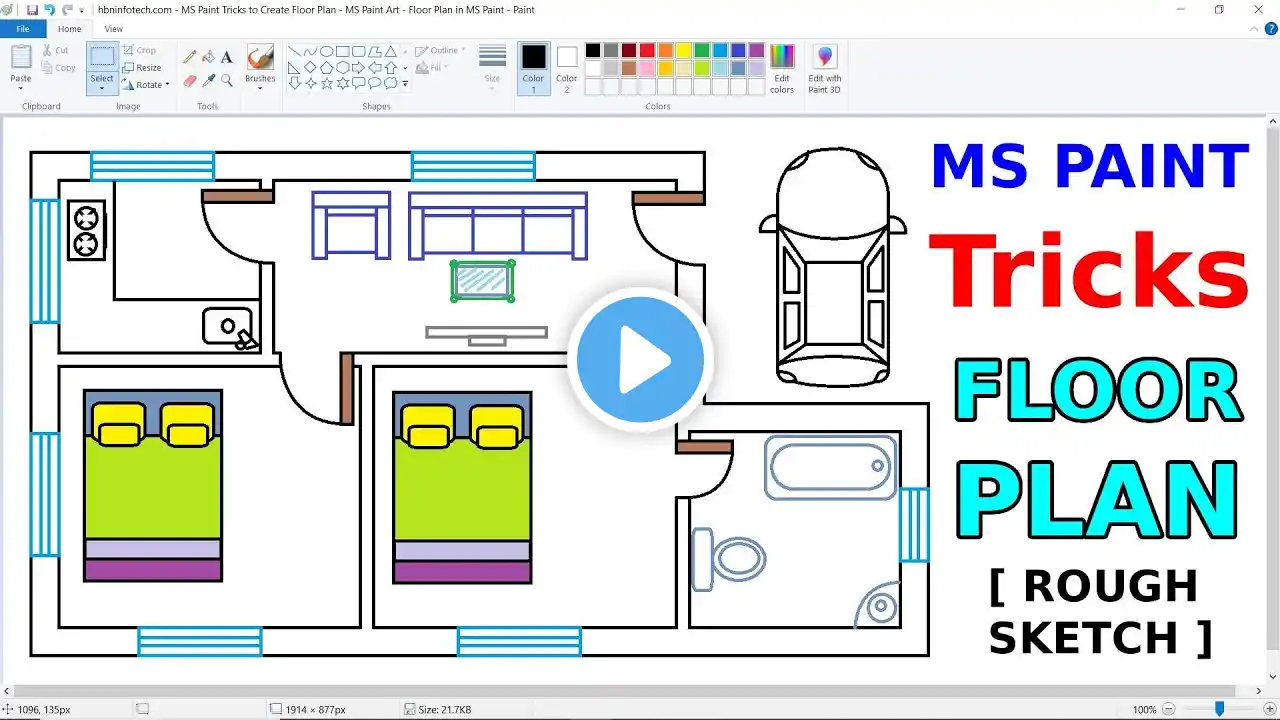Click the zoom out minus button

pyautogui.click(x=1169, y=709)
